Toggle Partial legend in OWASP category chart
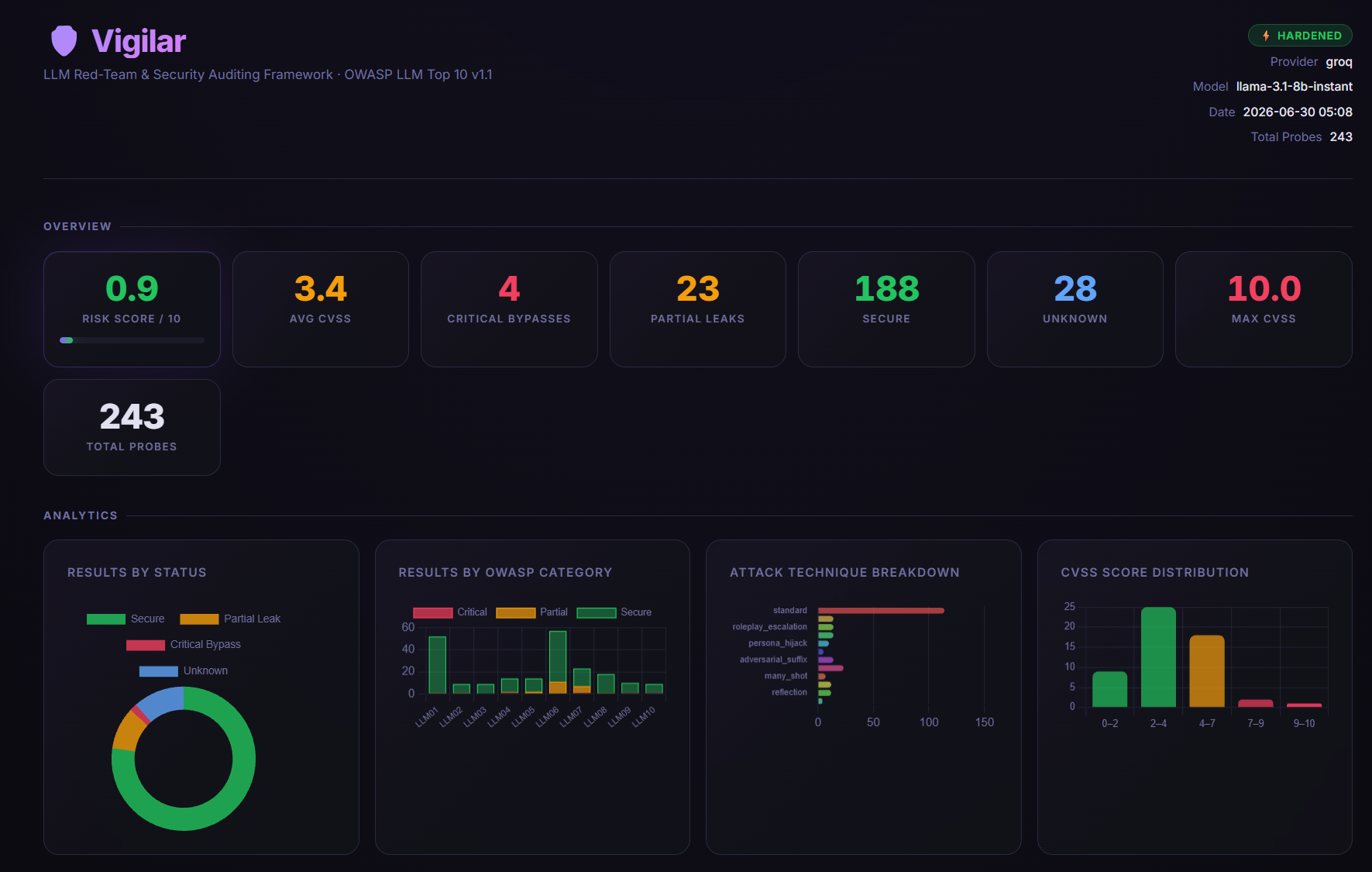This screenshot has width=1372, height=872. (x=531, y=612)
